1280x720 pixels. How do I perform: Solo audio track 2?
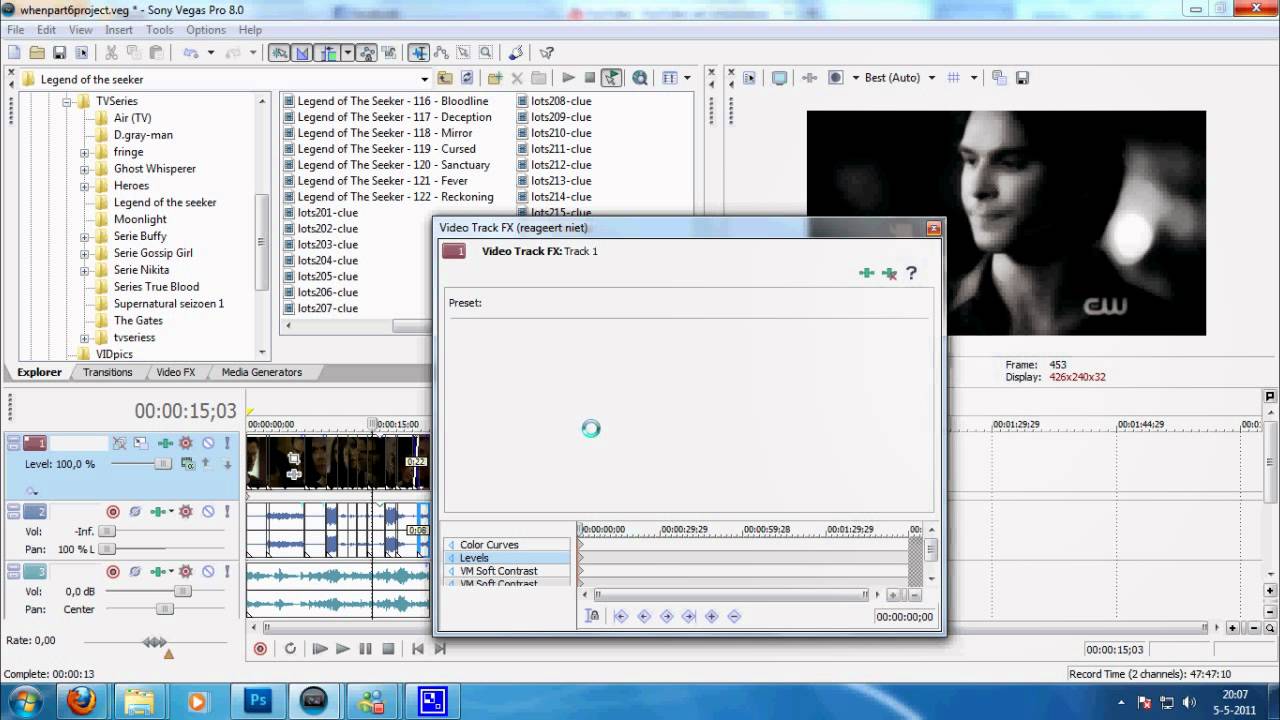[x=227, y=512]
